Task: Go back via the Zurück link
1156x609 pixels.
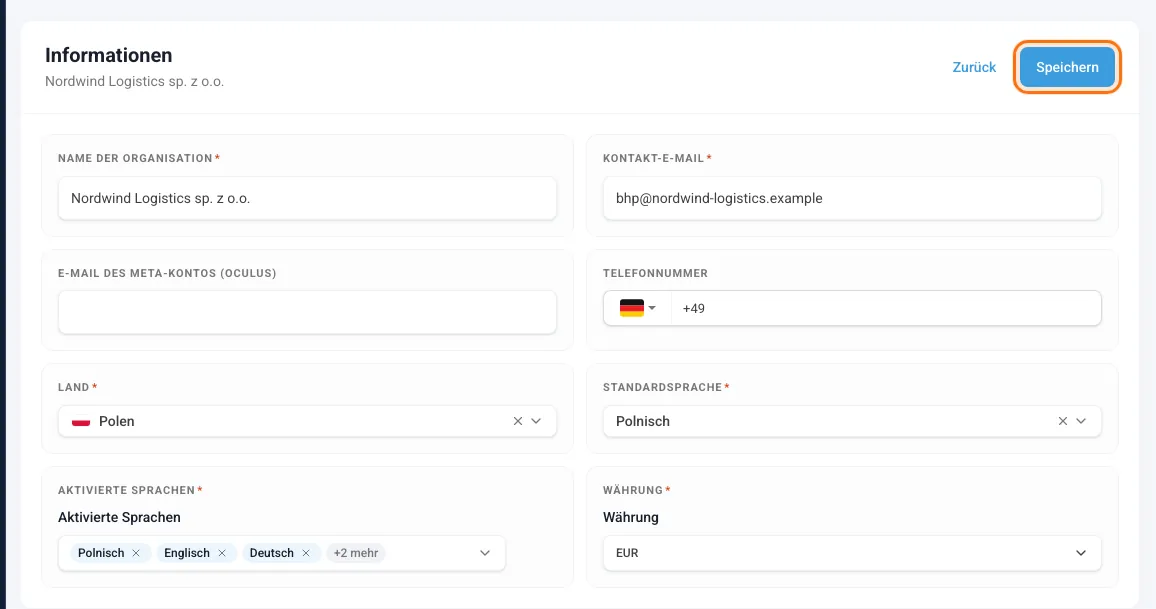Action: [974, 67]
